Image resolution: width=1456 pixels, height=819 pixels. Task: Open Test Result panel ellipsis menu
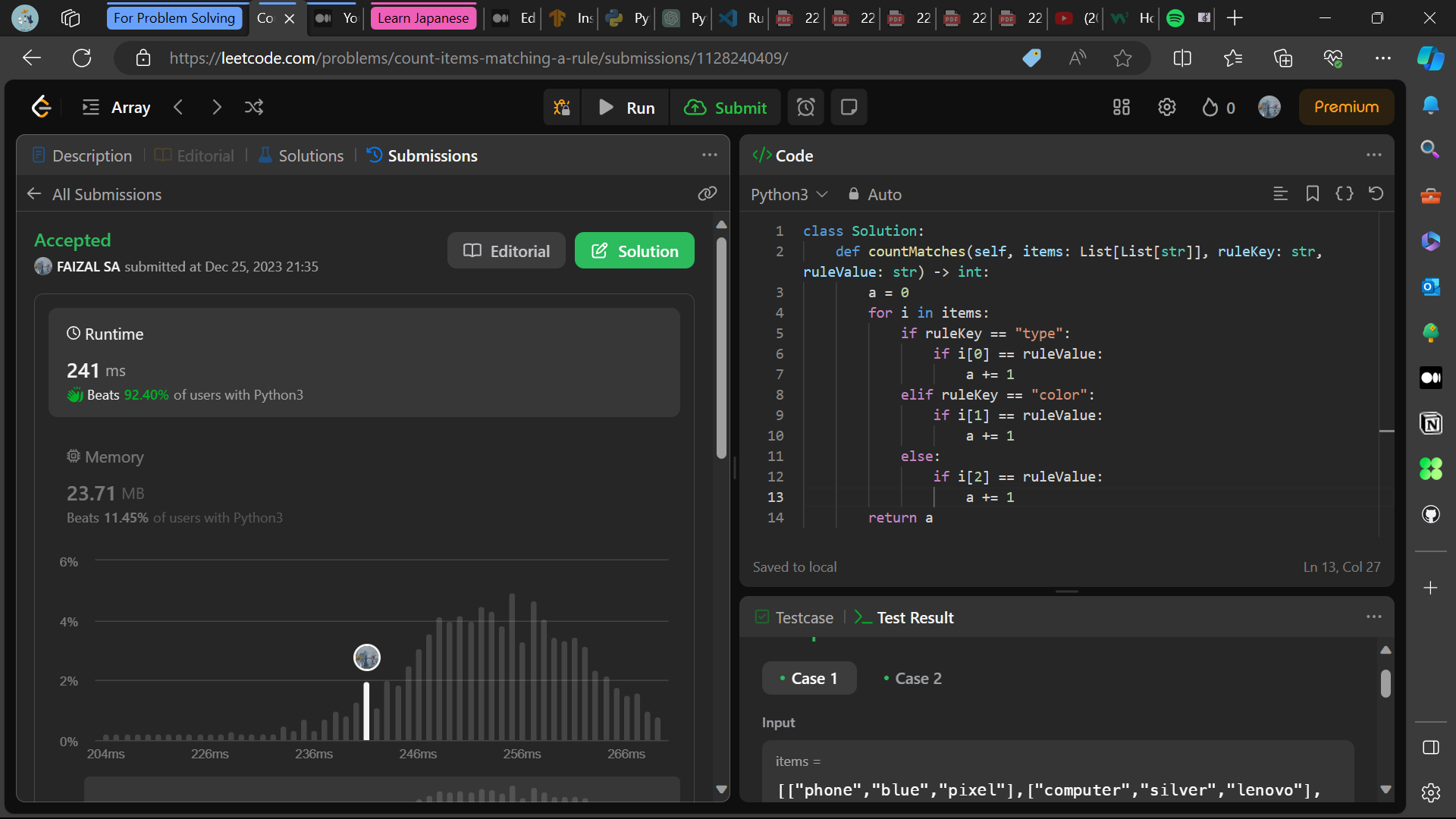(x=1373, y=617)
